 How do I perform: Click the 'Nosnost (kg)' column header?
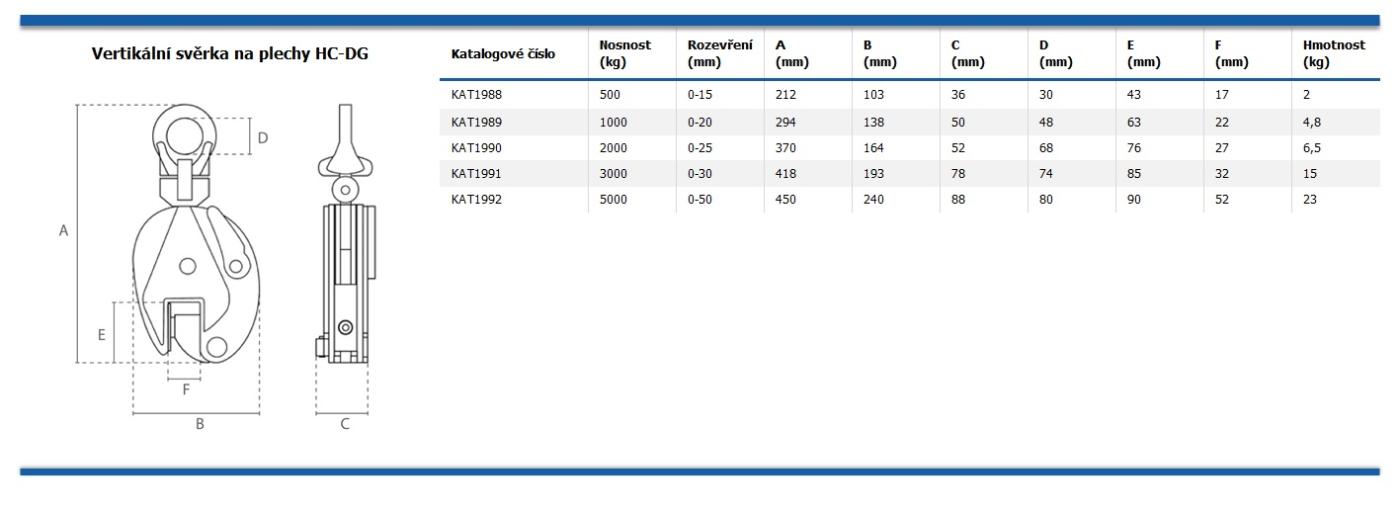(x=624, y=53)
